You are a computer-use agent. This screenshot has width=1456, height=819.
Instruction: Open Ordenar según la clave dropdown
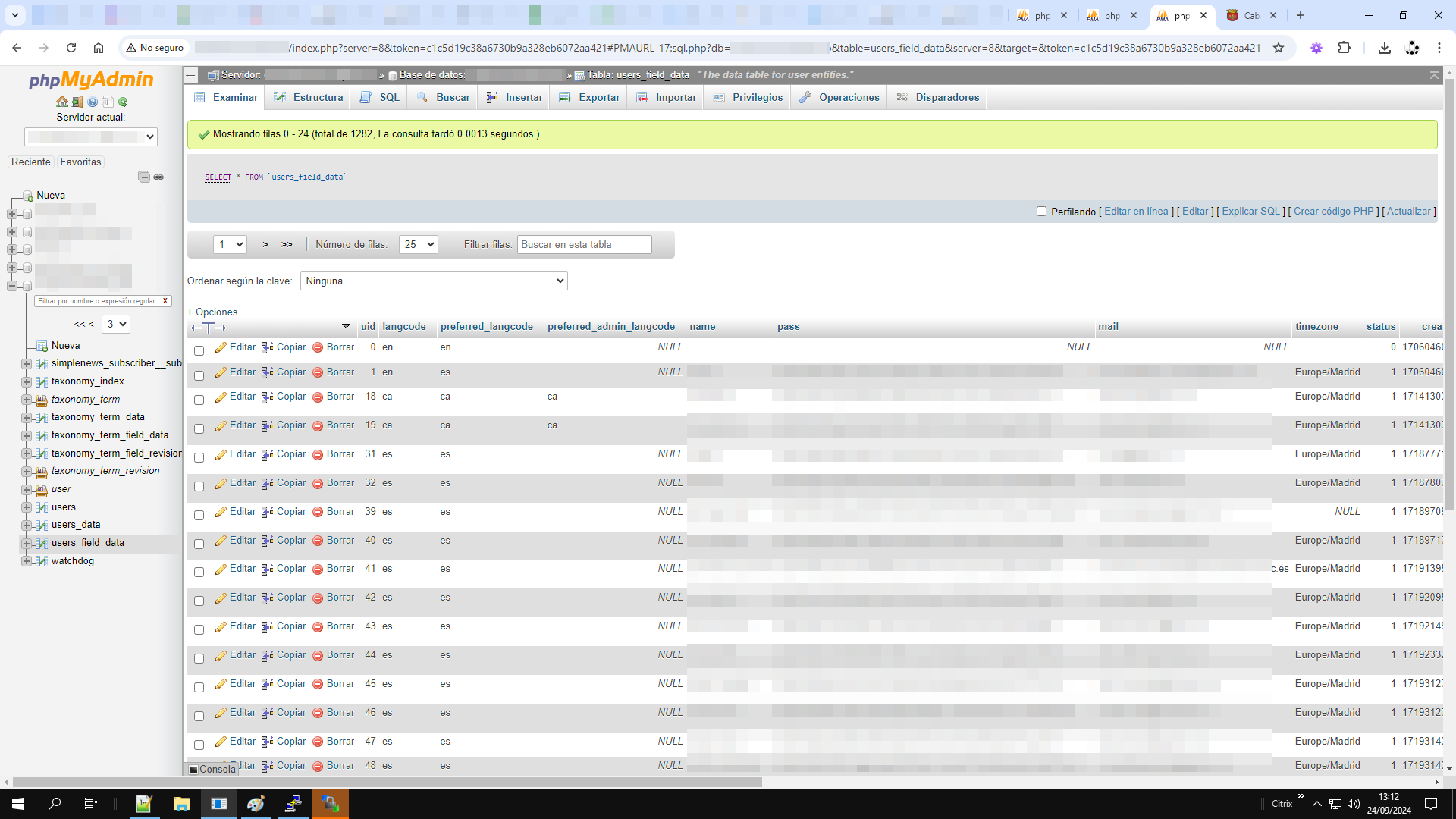[x=434, y=281]
